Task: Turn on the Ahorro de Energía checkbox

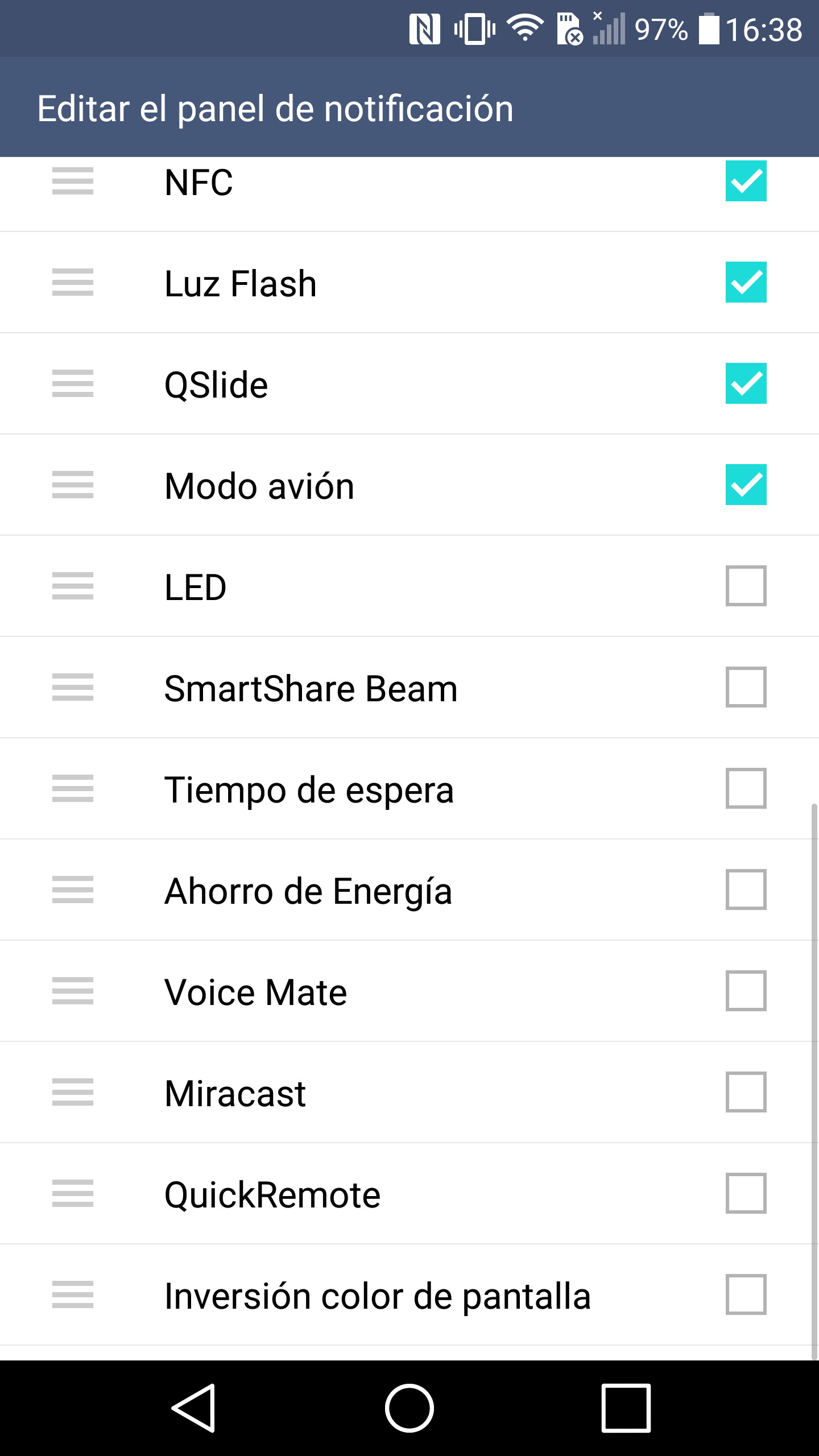Action: tap(746, 890)
